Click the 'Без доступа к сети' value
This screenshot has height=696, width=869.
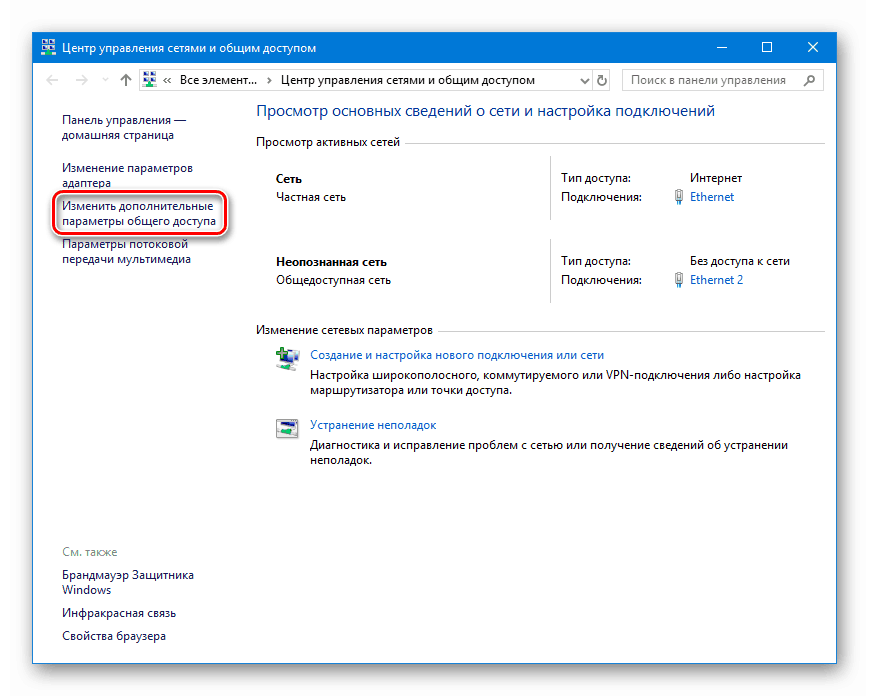(740, 261)
